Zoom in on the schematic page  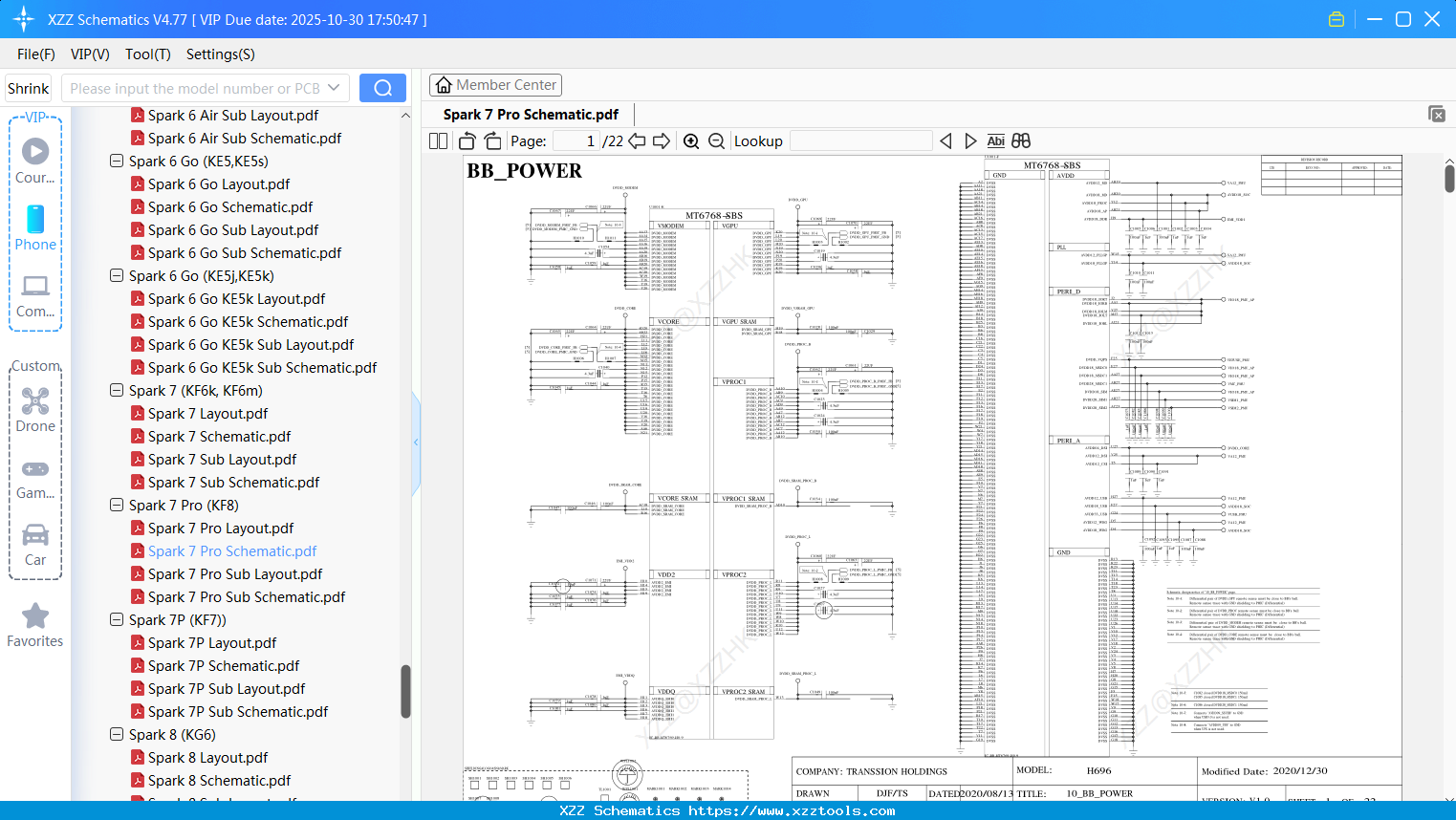click(x=691, y=140)
